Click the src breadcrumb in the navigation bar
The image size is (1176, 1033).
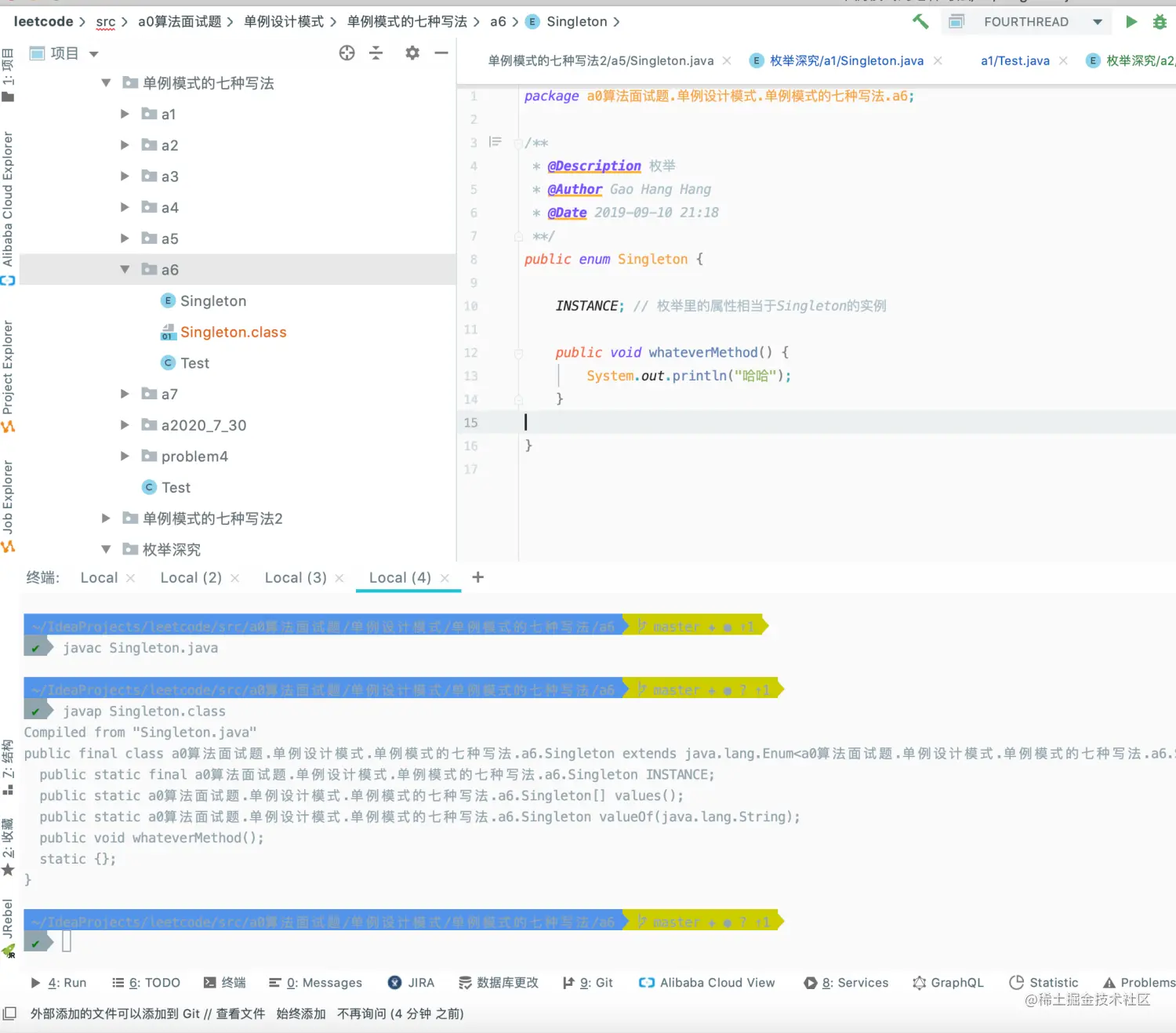point(106,22)
